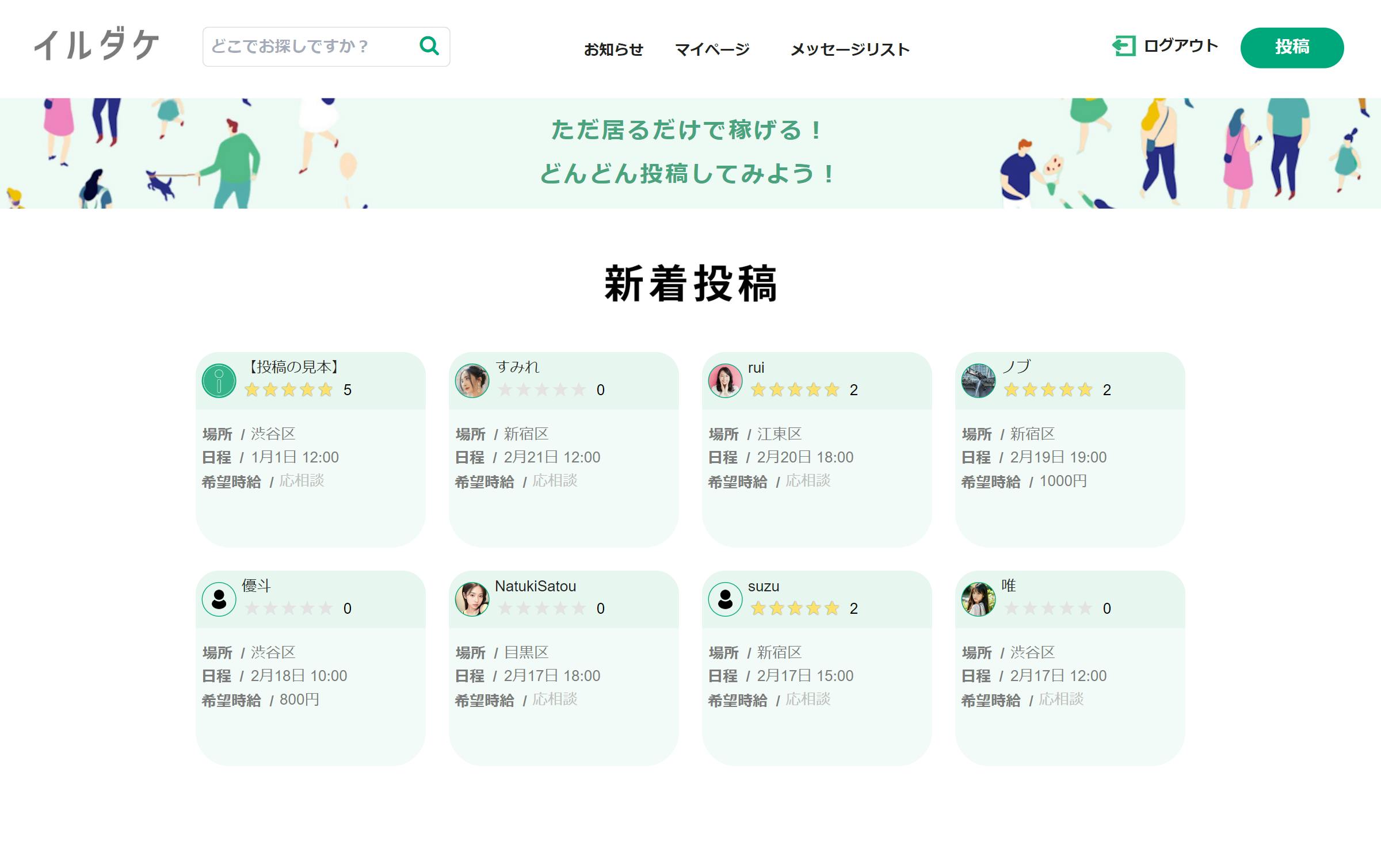Click the イルダケ site logo
The height and width of the screenshot is (868, 1381).
97,45
